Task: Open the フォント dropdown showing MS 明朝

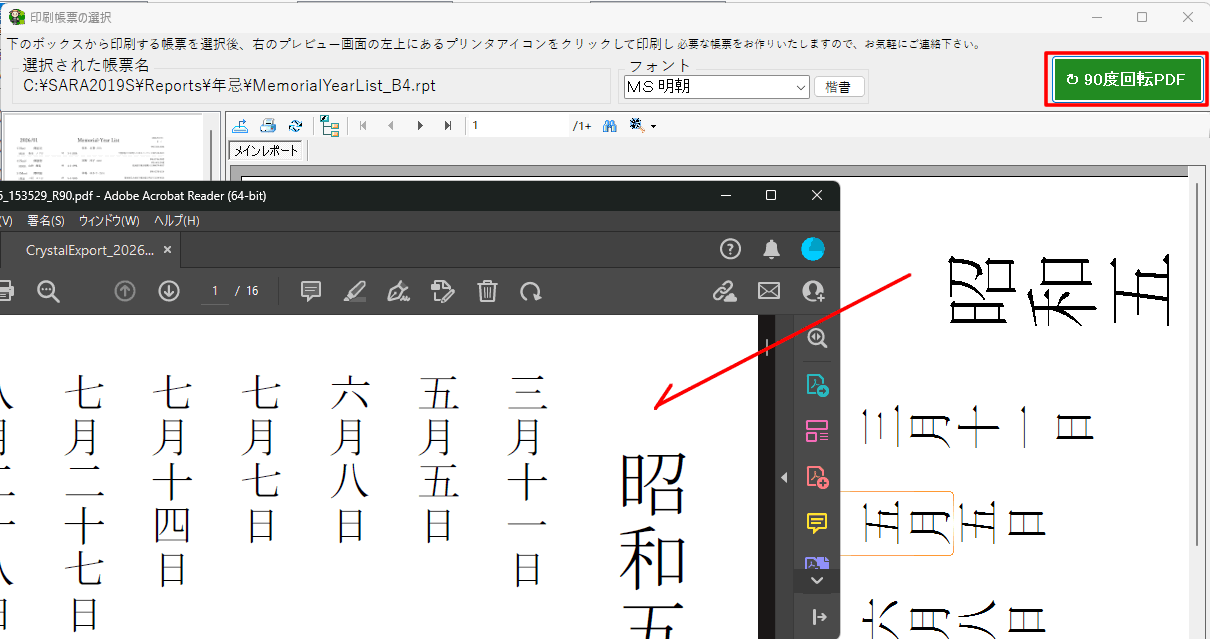Action: [x=716, y=87]
